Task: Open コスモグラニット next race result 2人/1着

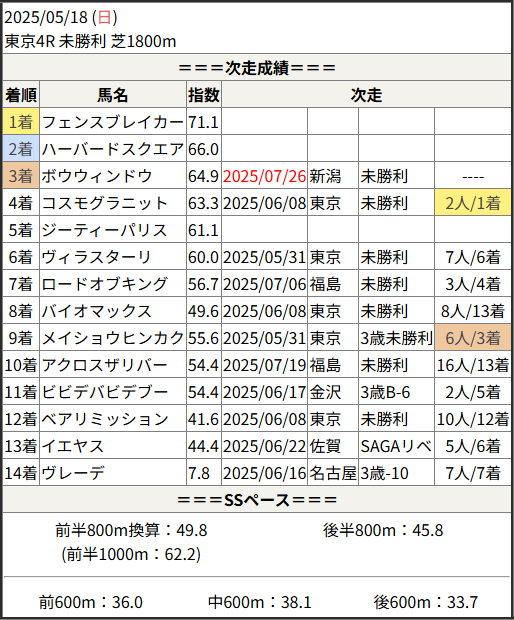Action: click(x=473, y=203)
